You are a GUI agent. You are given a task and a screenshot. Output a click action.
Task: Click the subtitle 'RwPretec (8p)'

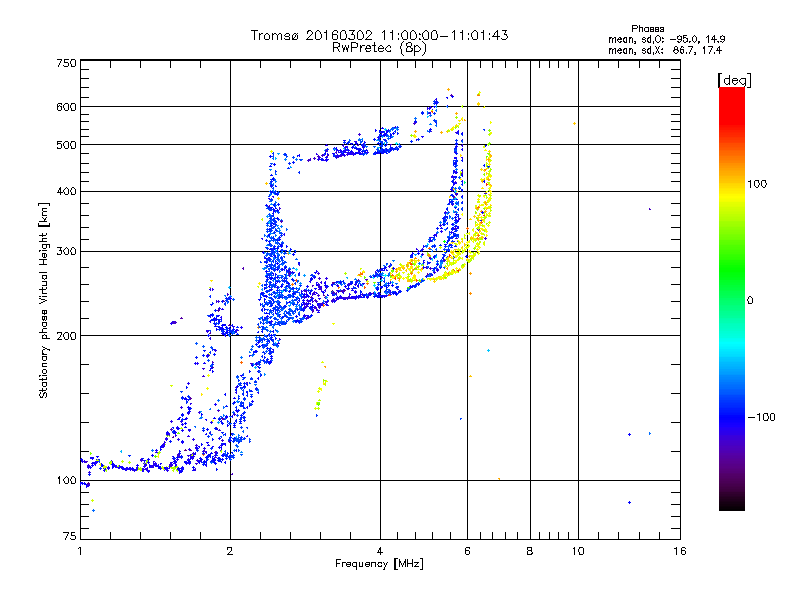tap(379, 48)
